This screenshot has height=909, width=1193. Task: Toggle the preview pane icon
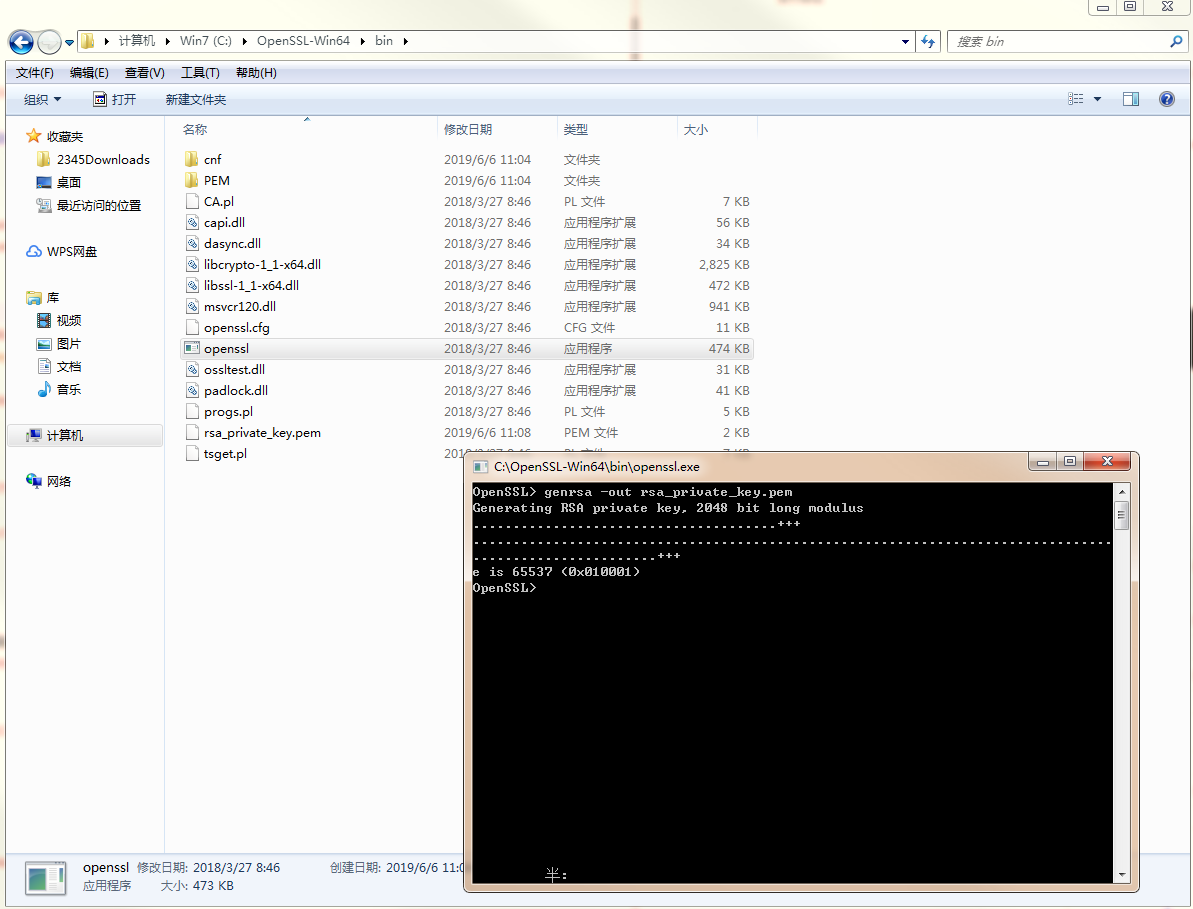[1131, 99]
